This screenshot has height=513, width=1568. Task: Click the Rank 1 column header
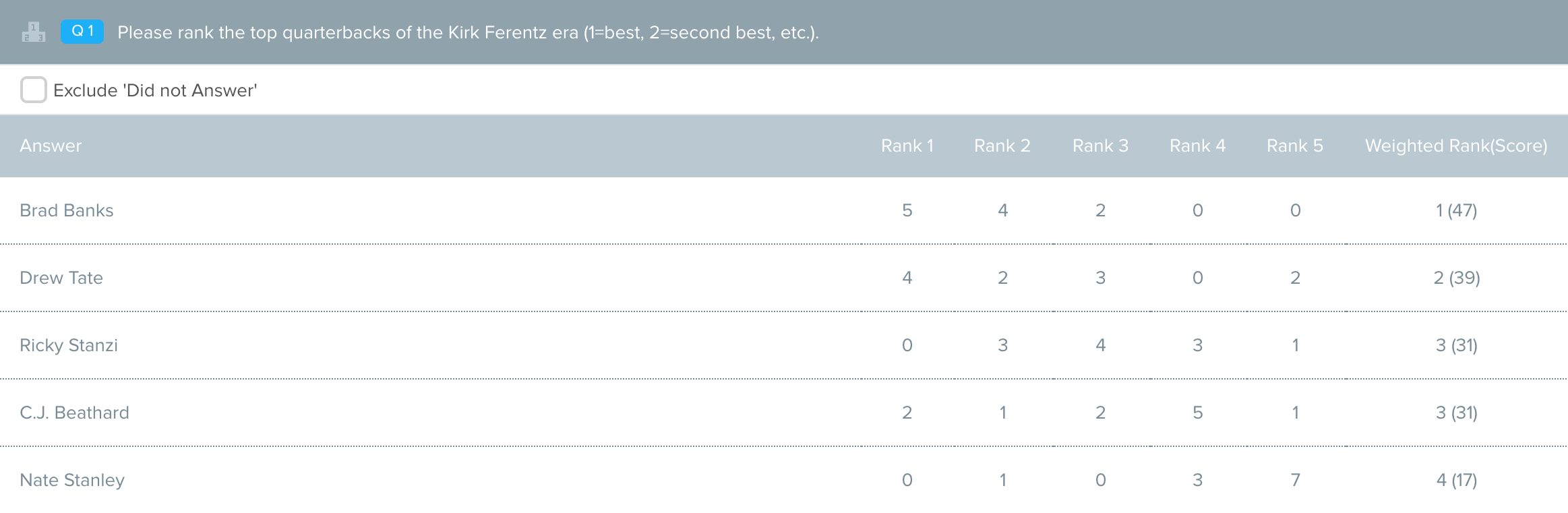pyautogui.click(x=907, y=146)
